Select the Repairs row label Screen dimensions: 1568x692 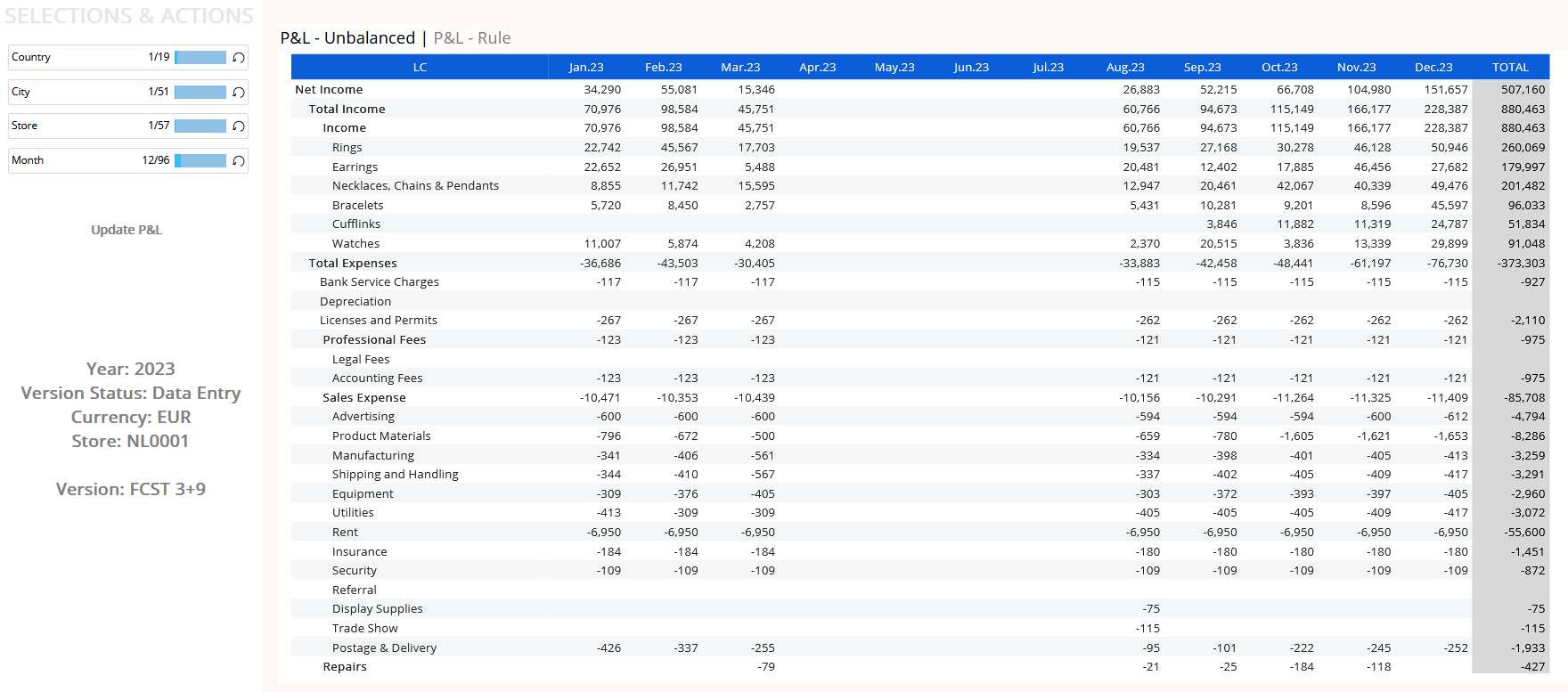(344, 667)
